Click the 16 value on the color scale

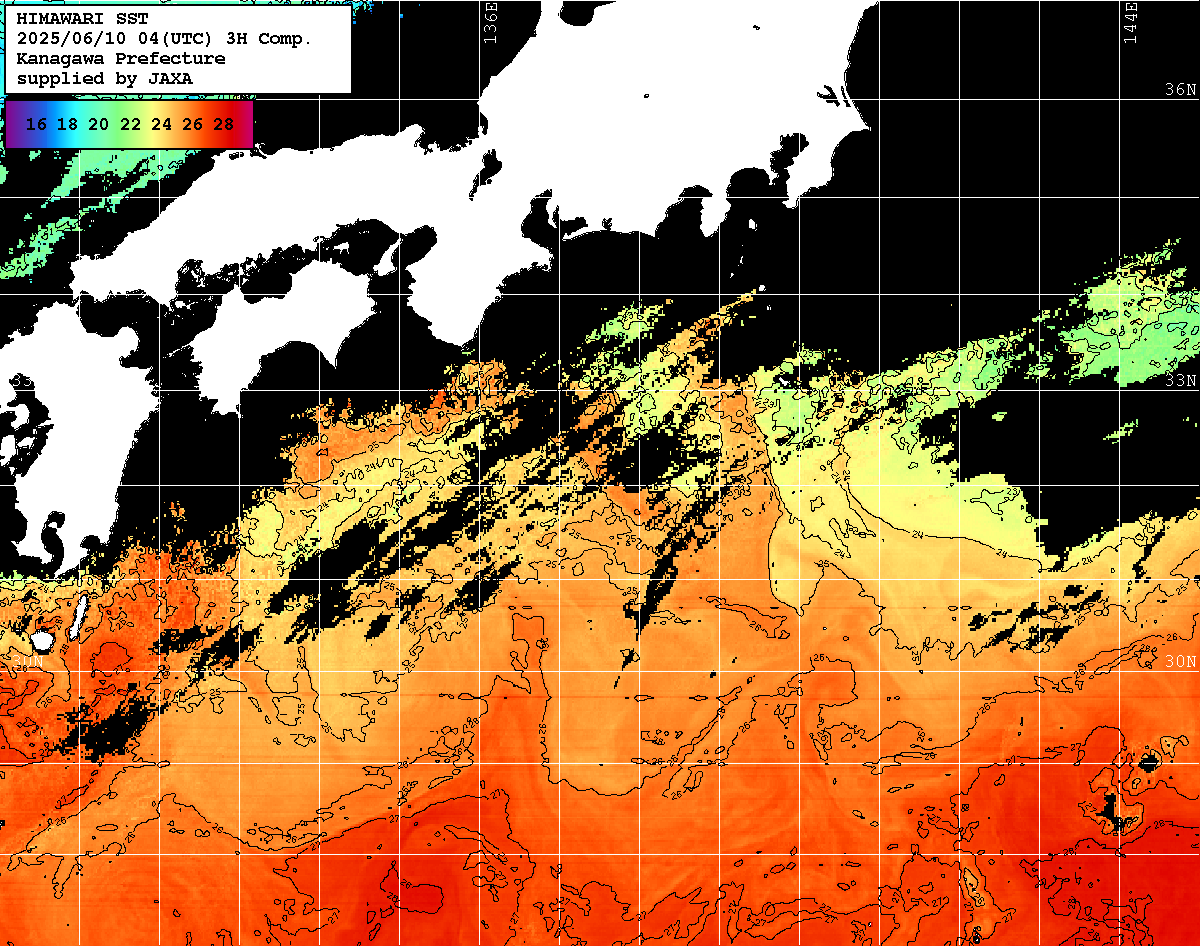click(36, 124)
